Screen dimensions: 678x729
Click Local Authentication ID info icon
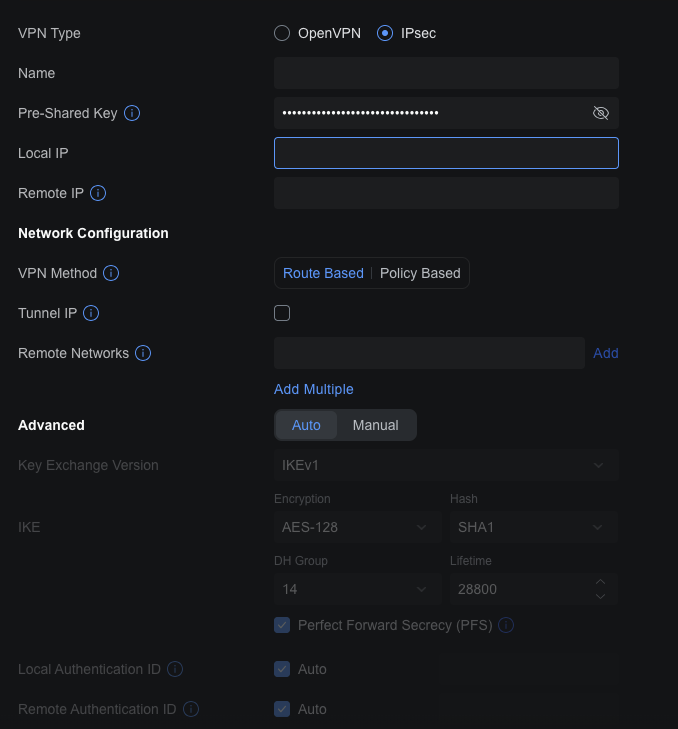pyautogui.click(x=175, y=669)
